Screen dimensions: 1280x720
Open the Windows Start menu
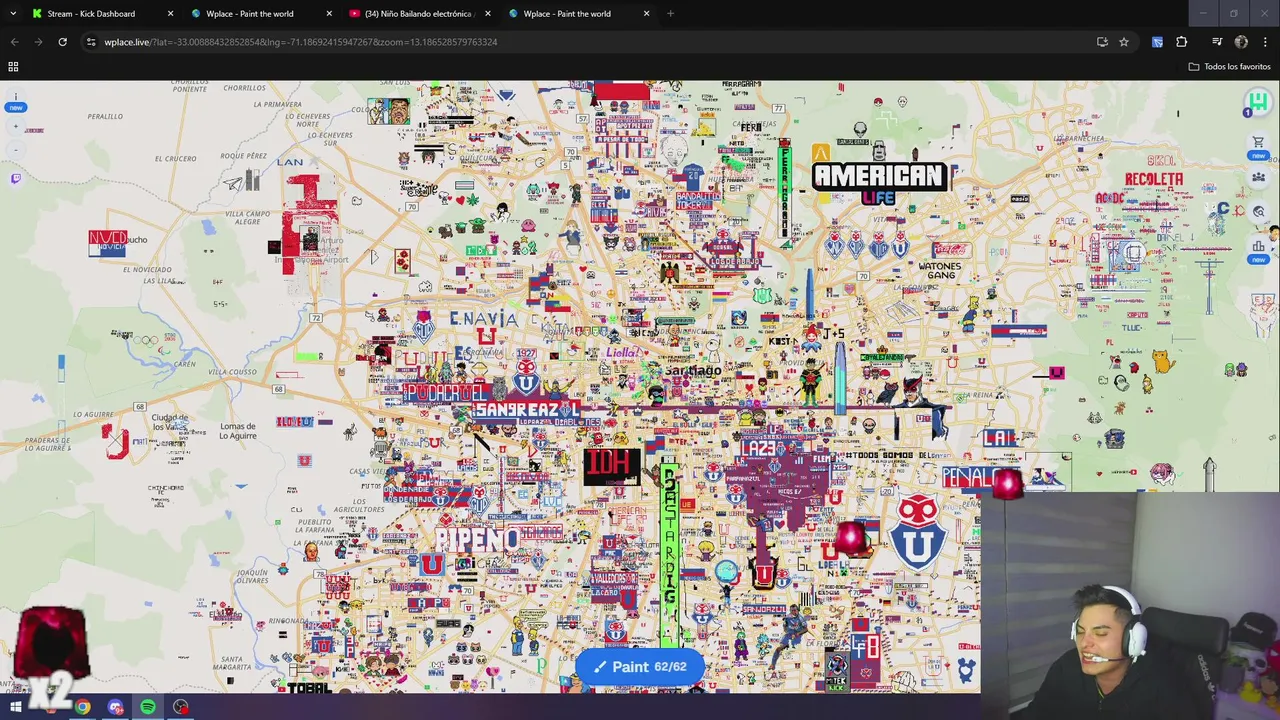[x=16, y=707]
